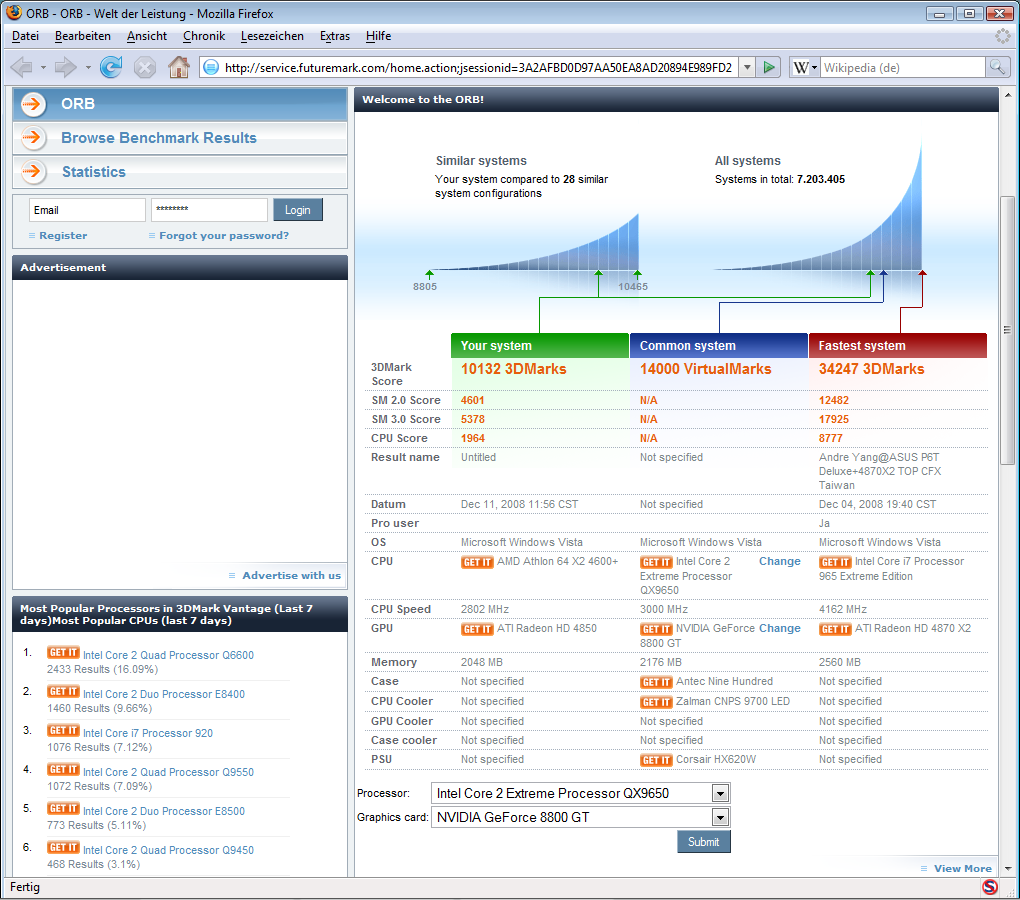The image size is (1020, 900).
Task: Click GET IT badge for AMD Athlon 64 X2 4600+
Action: [477, 562]
